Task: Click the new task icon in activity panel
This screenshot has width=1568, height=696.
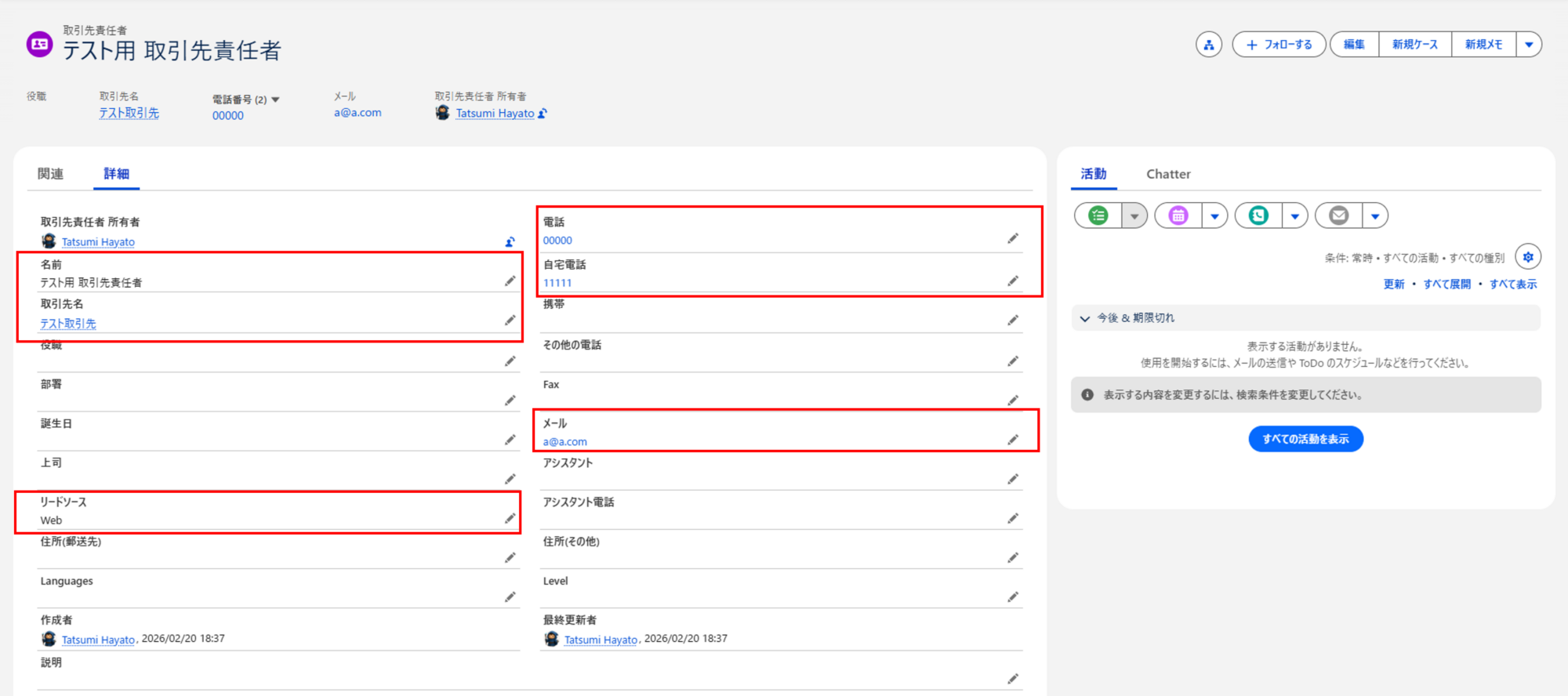Action: point(1098,216)
